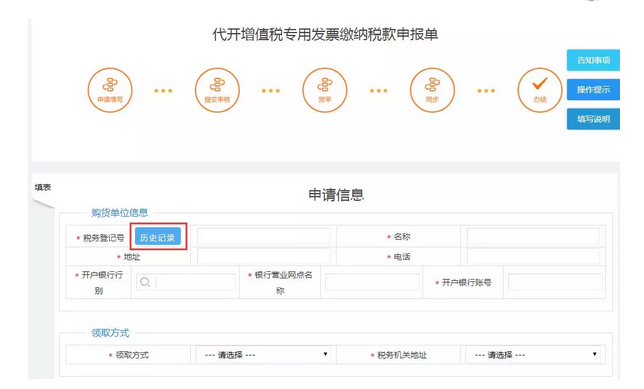Click the 申请信息 title text
The height and width of the screenshot is (389, 644).
pyautogui.click(x=336, y=195)
